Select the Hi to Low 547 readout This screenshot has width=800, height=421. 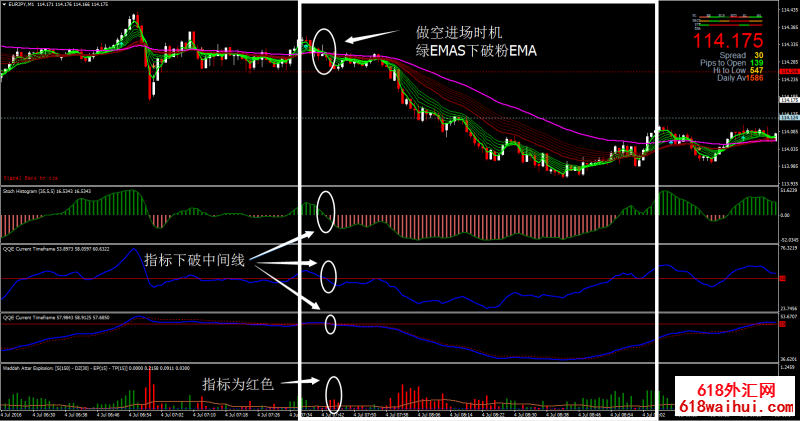tap(738, 70)
